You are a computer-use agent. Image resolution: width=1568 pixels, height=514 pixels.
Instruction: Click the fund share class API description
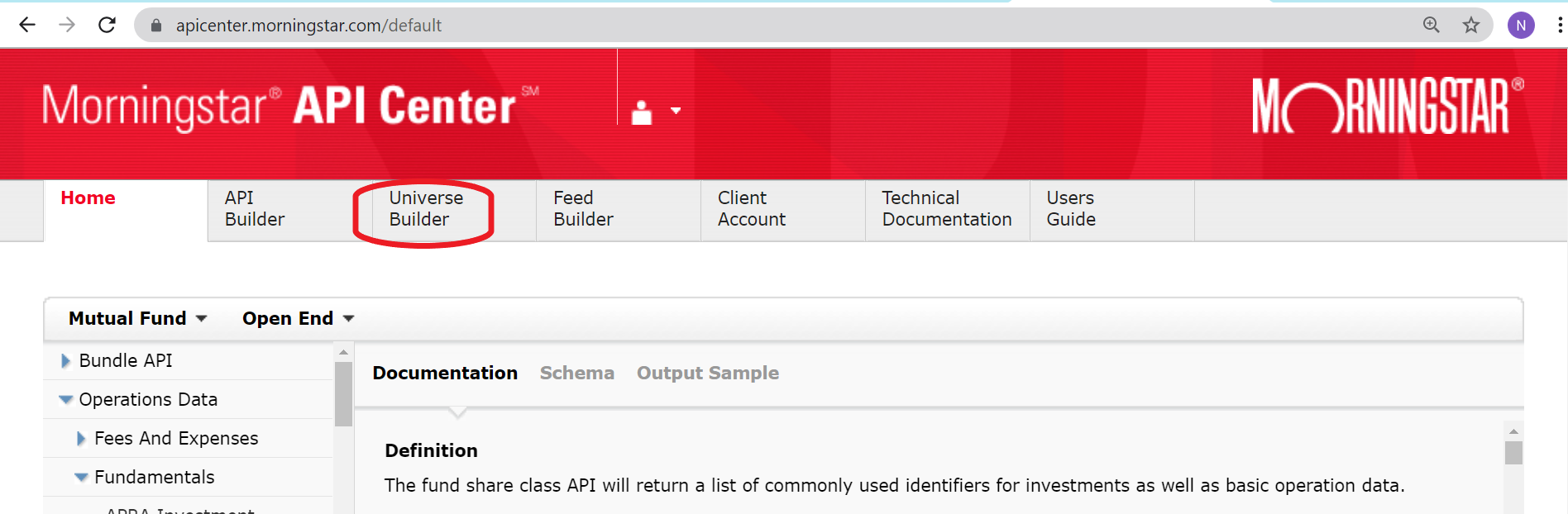(x=894, y=485)
